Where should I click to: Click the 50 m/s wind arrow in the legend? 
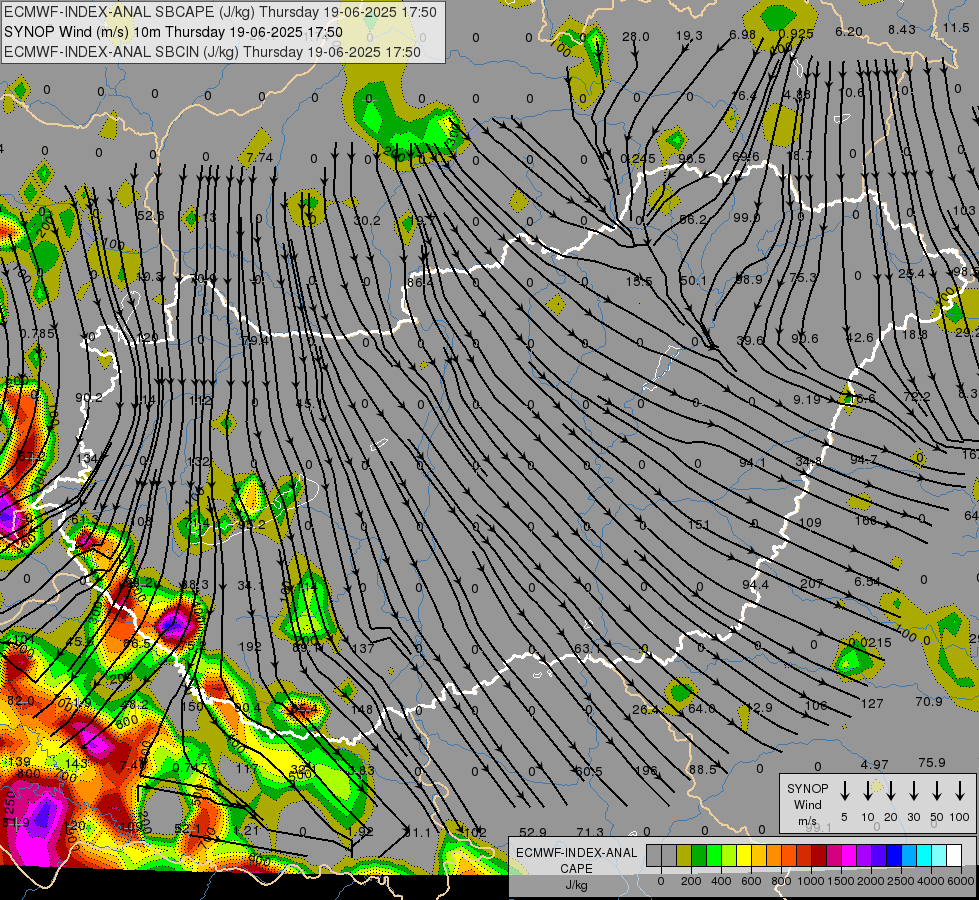(937, 791)
